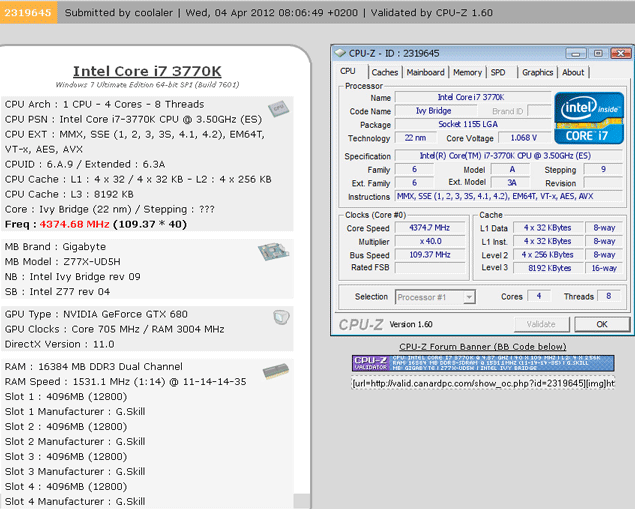The height and width of the screenshot is (509, 635).
Task: Click the CPU-Z Forum Banner link
Action: point(483,347)
